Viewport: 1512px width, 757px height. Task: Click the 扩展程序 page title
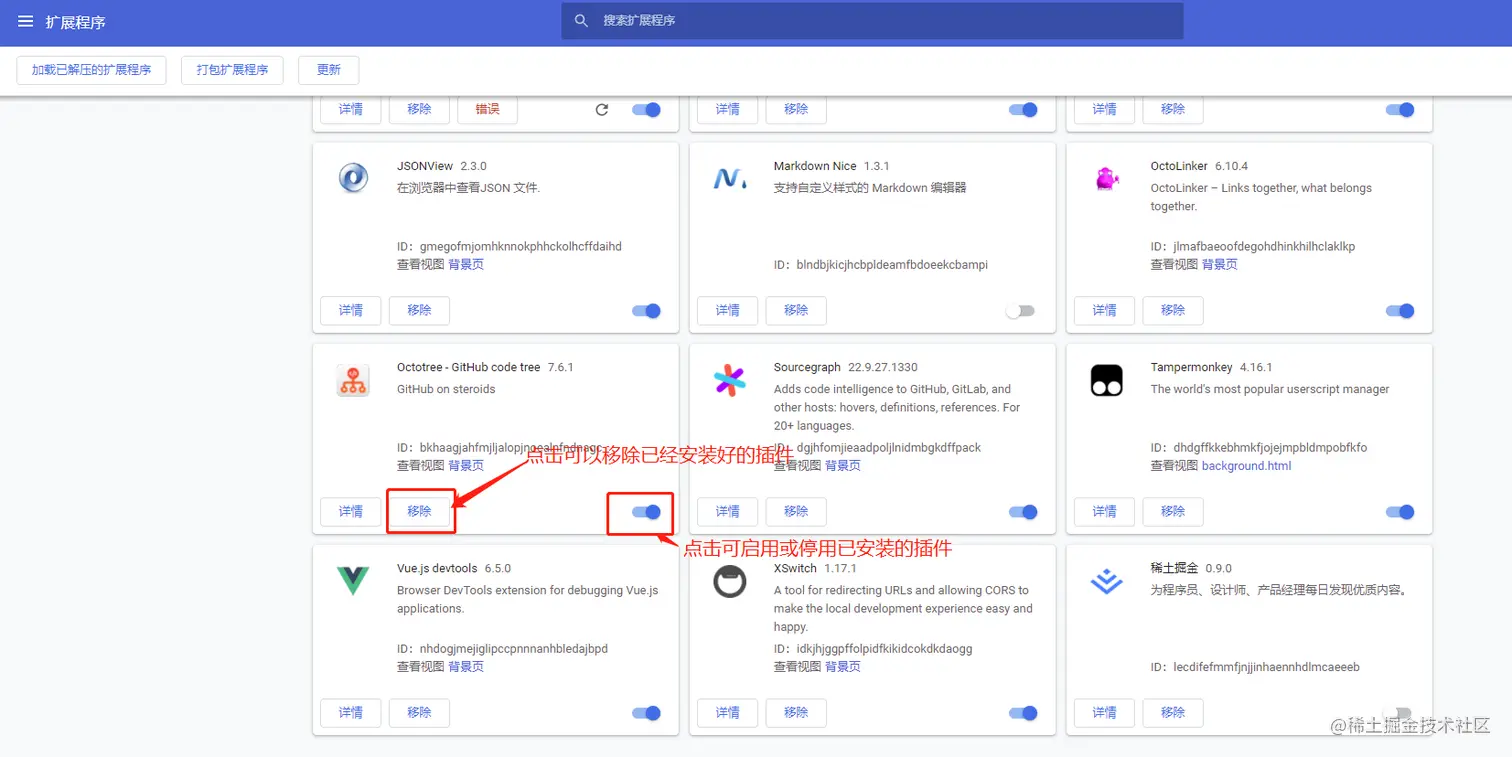pyautogui.click(x=76, y=22)
